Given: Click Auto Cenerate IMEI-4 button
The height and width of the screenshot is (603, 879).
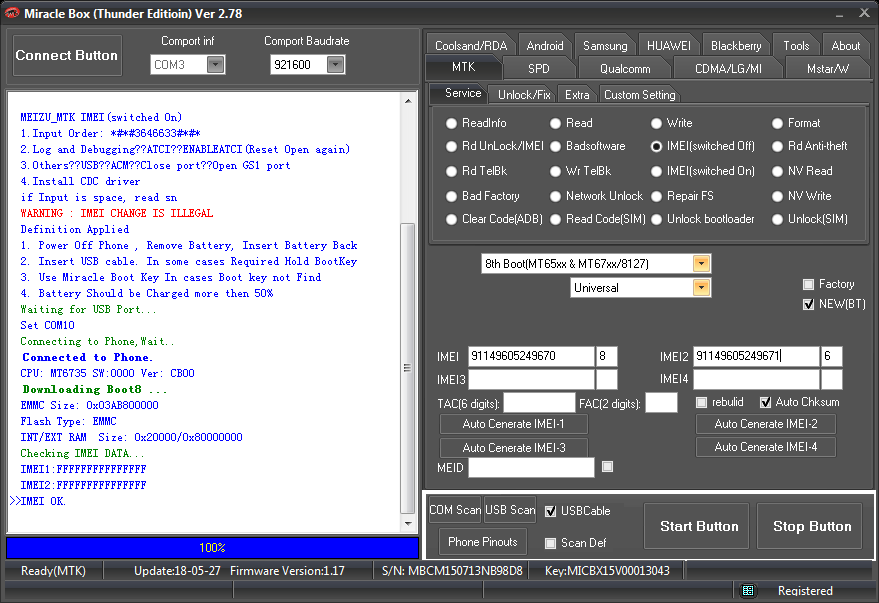Looking at the screenshot, I should (766, 447).
